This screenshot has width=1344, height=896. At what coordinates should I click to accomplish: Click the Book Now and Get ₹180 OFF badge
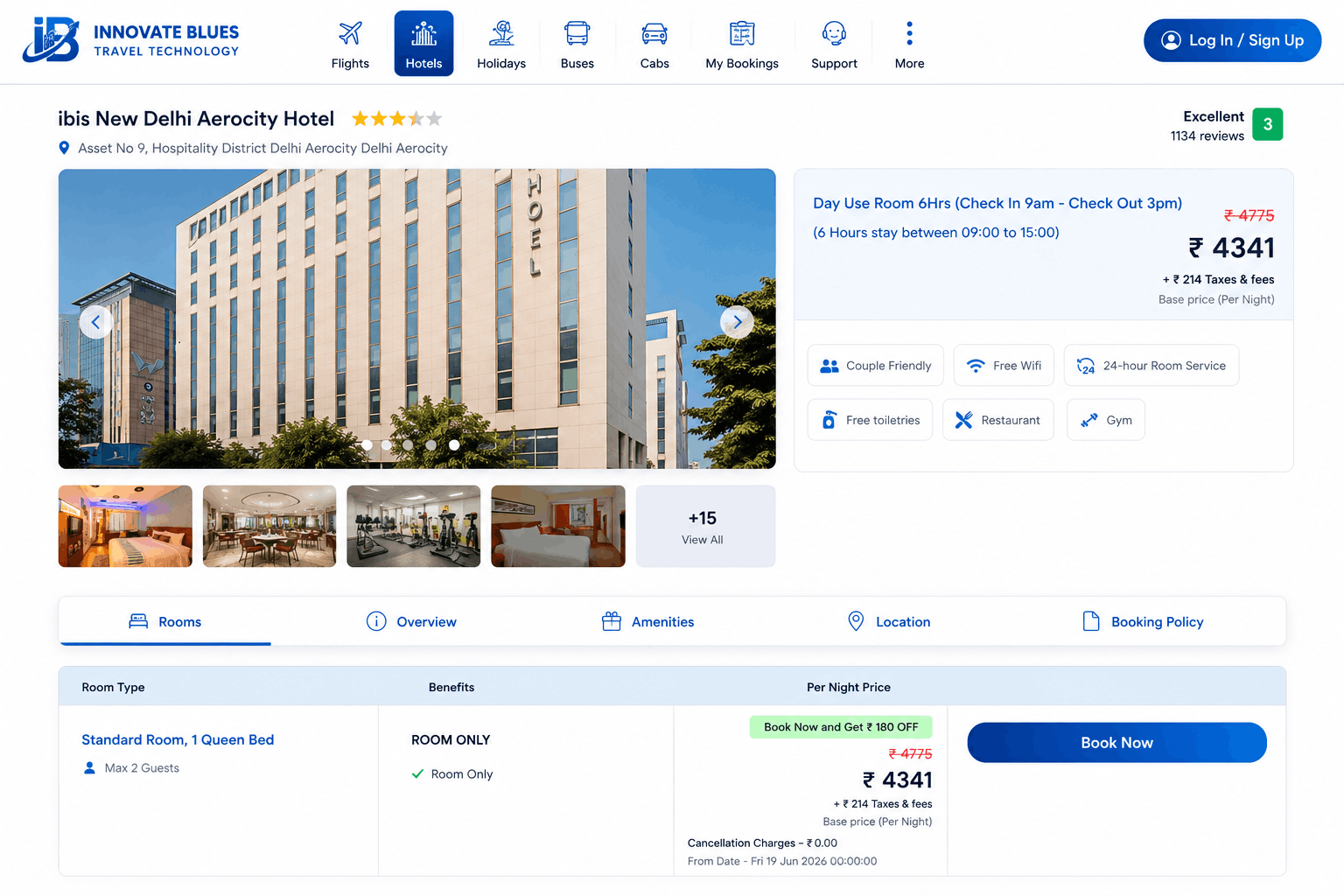pos(841,727)
